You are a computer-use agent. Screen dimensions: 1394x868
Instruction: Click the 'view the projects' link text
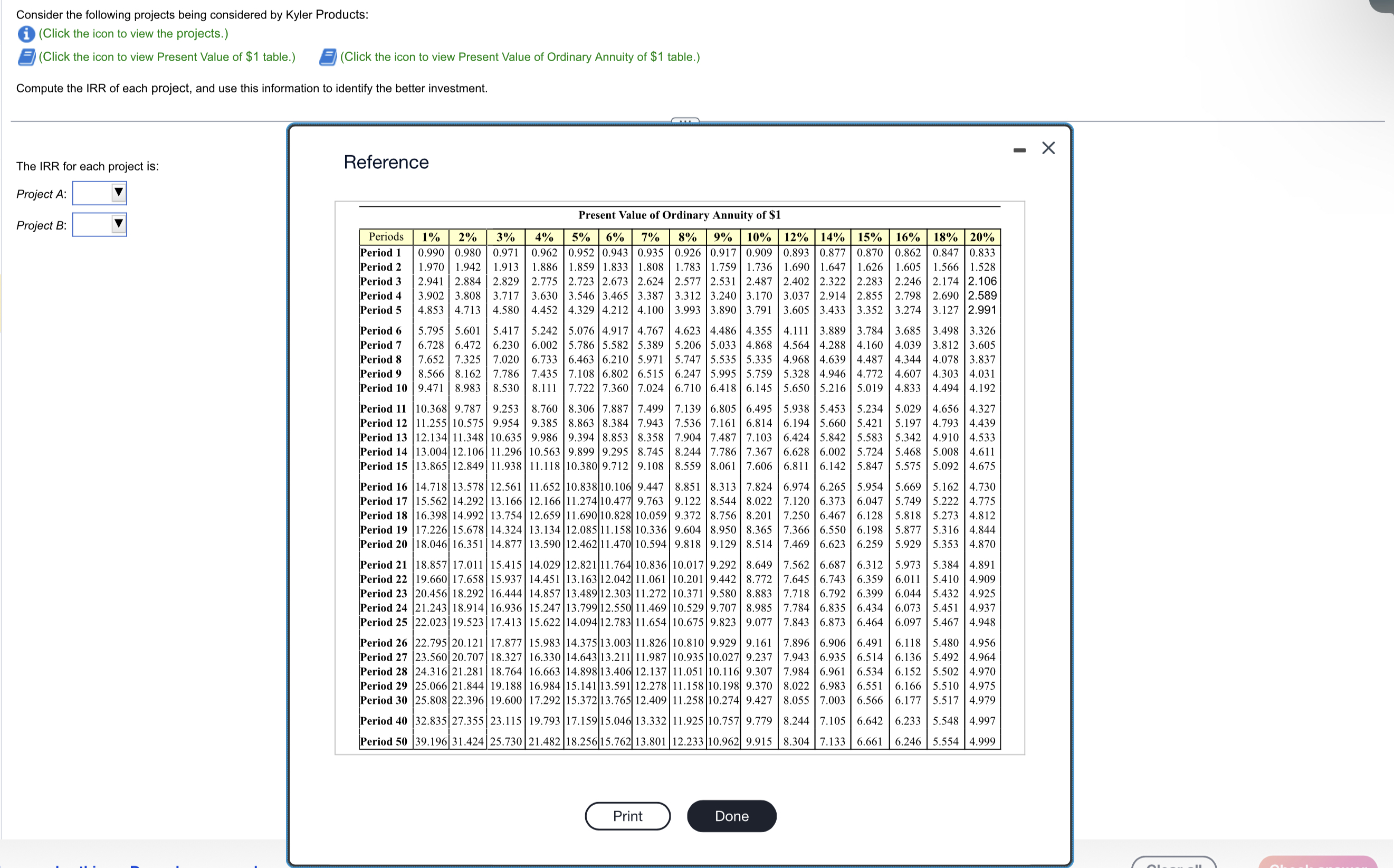[x=133, y=34]
